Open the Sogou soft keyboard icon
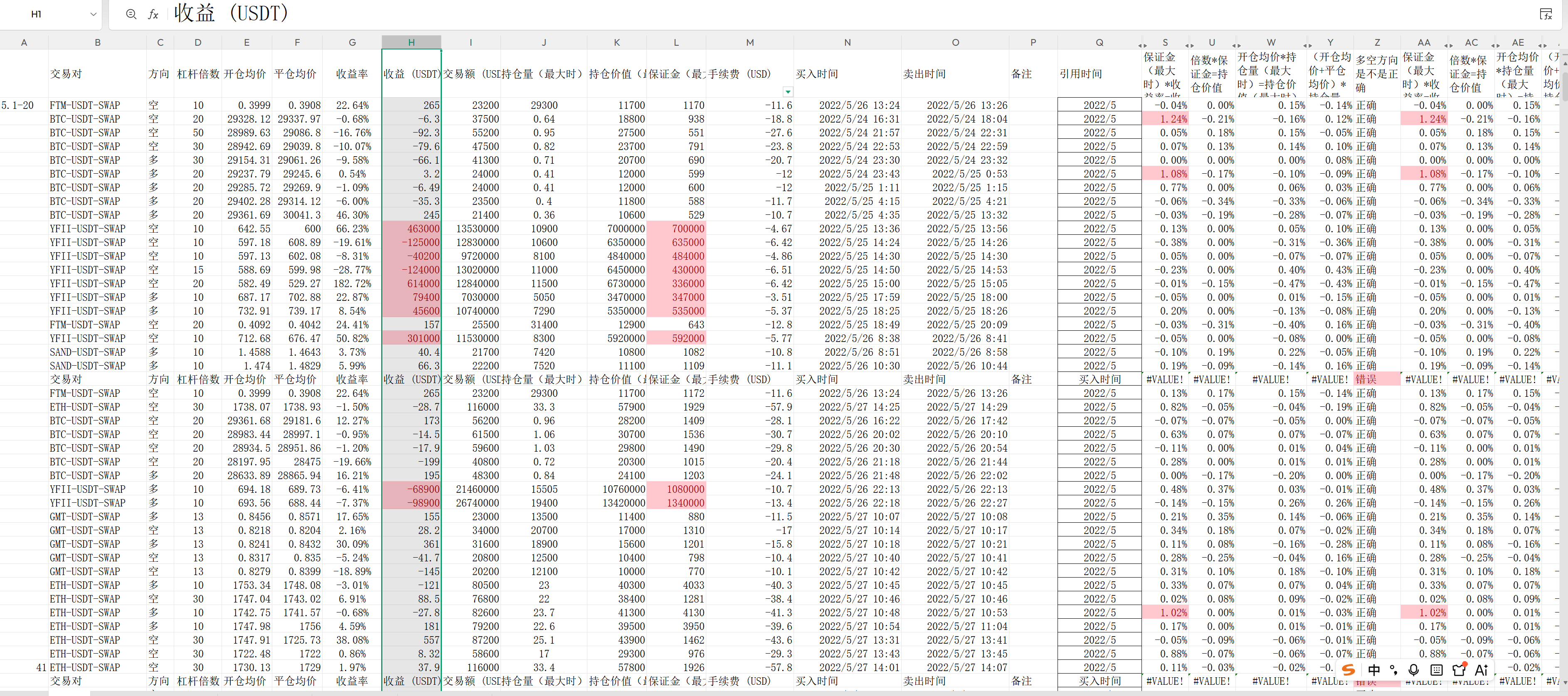Image resolution: width=1568 pixels, height=696 pixels. coord(1436,670)
